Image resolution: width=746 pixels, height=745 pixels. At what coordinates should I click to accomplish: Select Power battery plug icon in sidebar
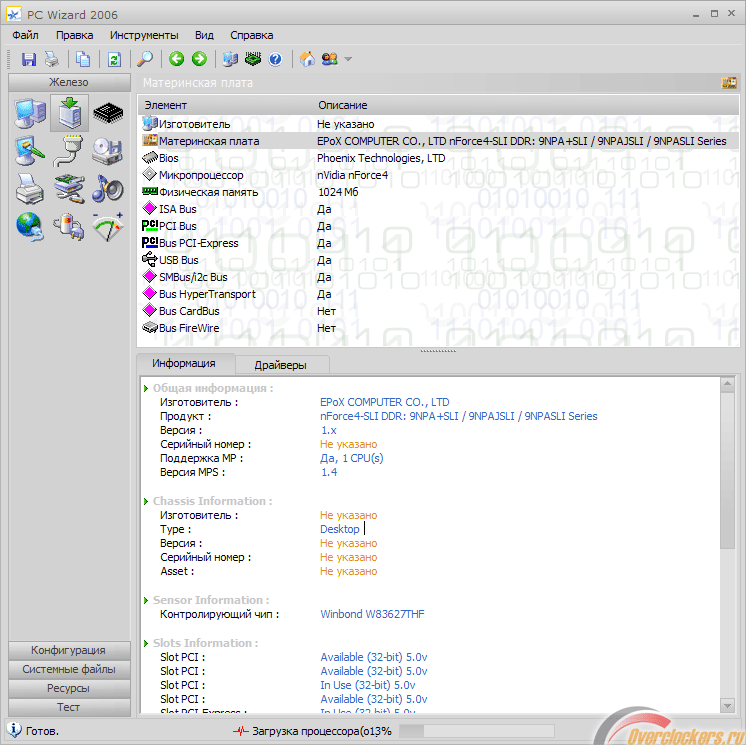[69, 226]
